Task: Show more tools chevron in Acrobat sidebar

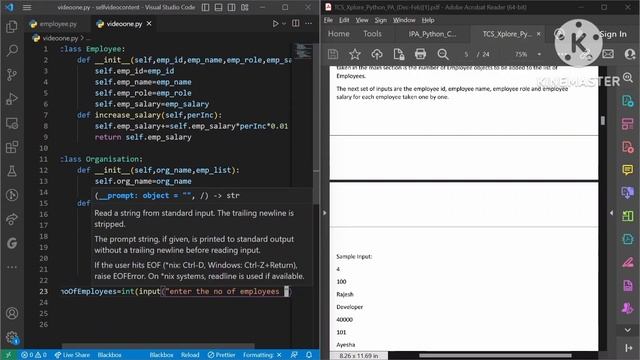Action: [x=628, y=330]
